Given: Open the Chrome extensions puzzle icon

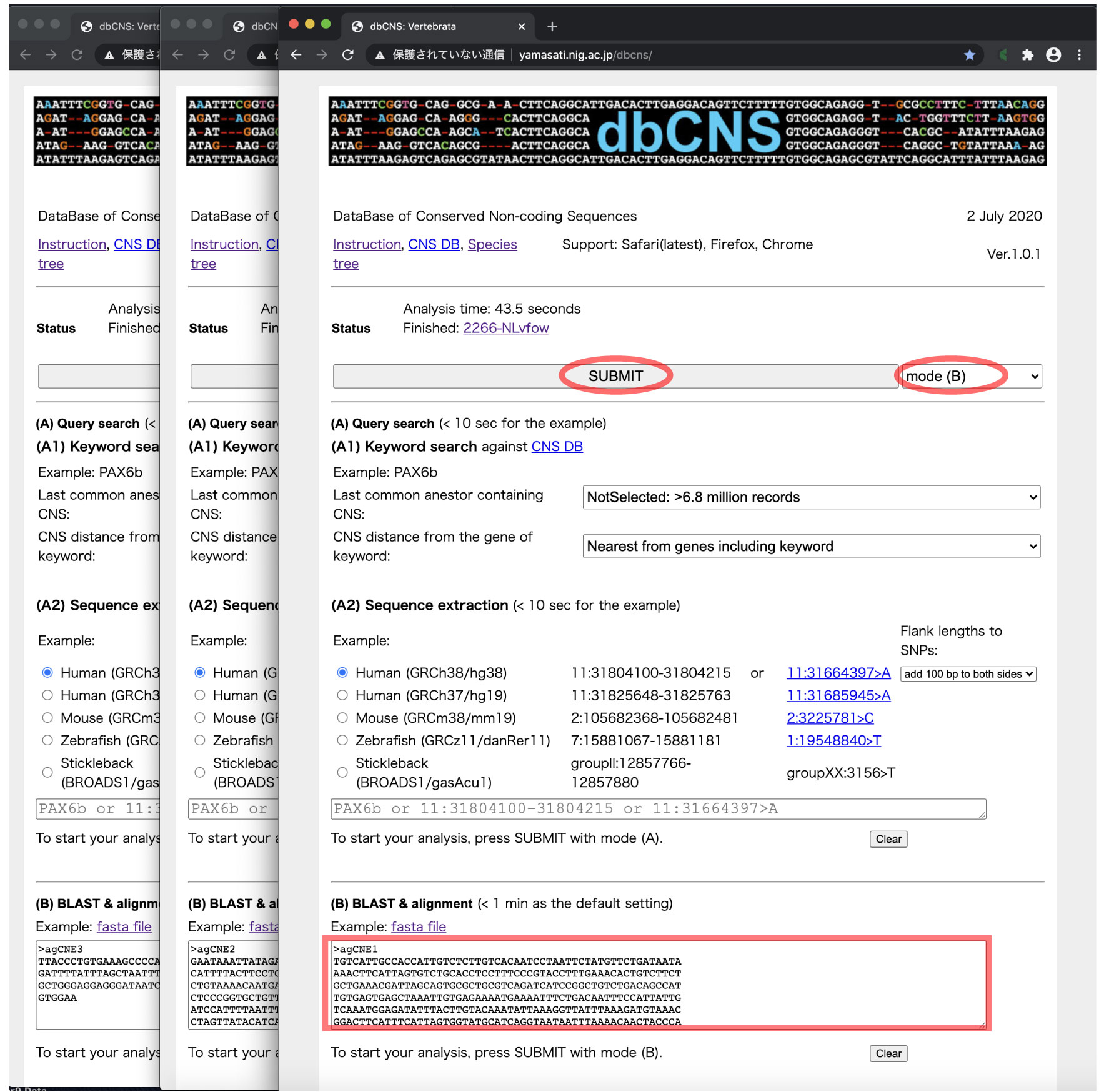Looking at the screenshot, I should coord(1027,55).
